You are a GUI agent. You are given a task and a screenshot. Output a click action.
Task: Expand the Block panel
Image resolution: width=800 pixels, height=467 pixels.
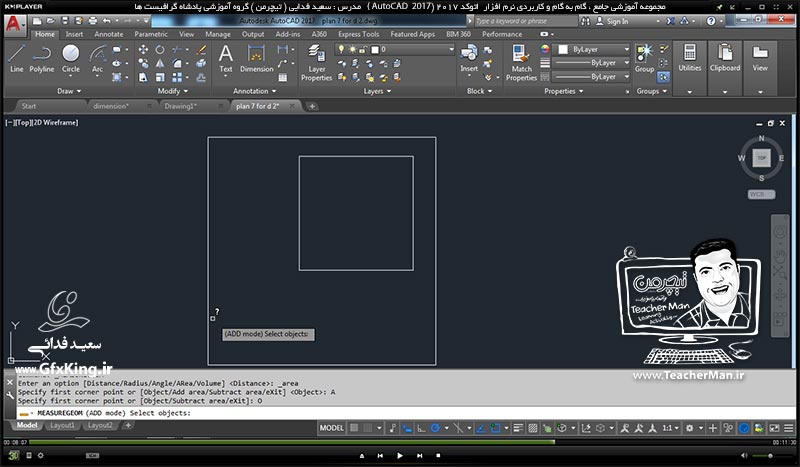(x=480, y=91)
